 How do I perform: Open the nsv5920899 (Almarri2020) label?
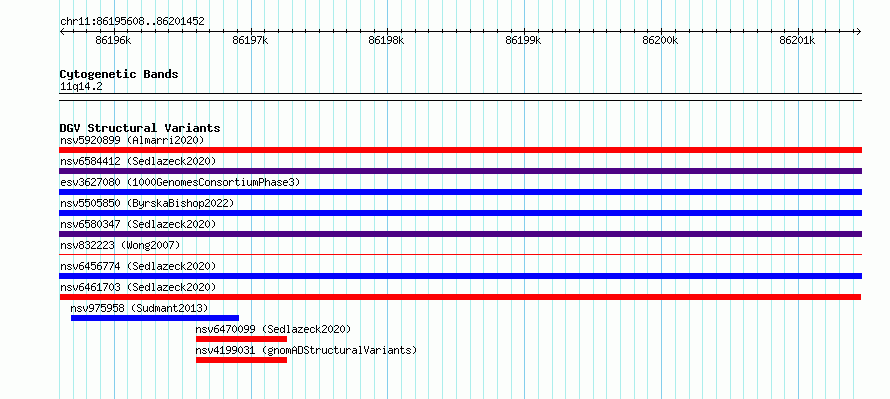click(x=132, y=140)
